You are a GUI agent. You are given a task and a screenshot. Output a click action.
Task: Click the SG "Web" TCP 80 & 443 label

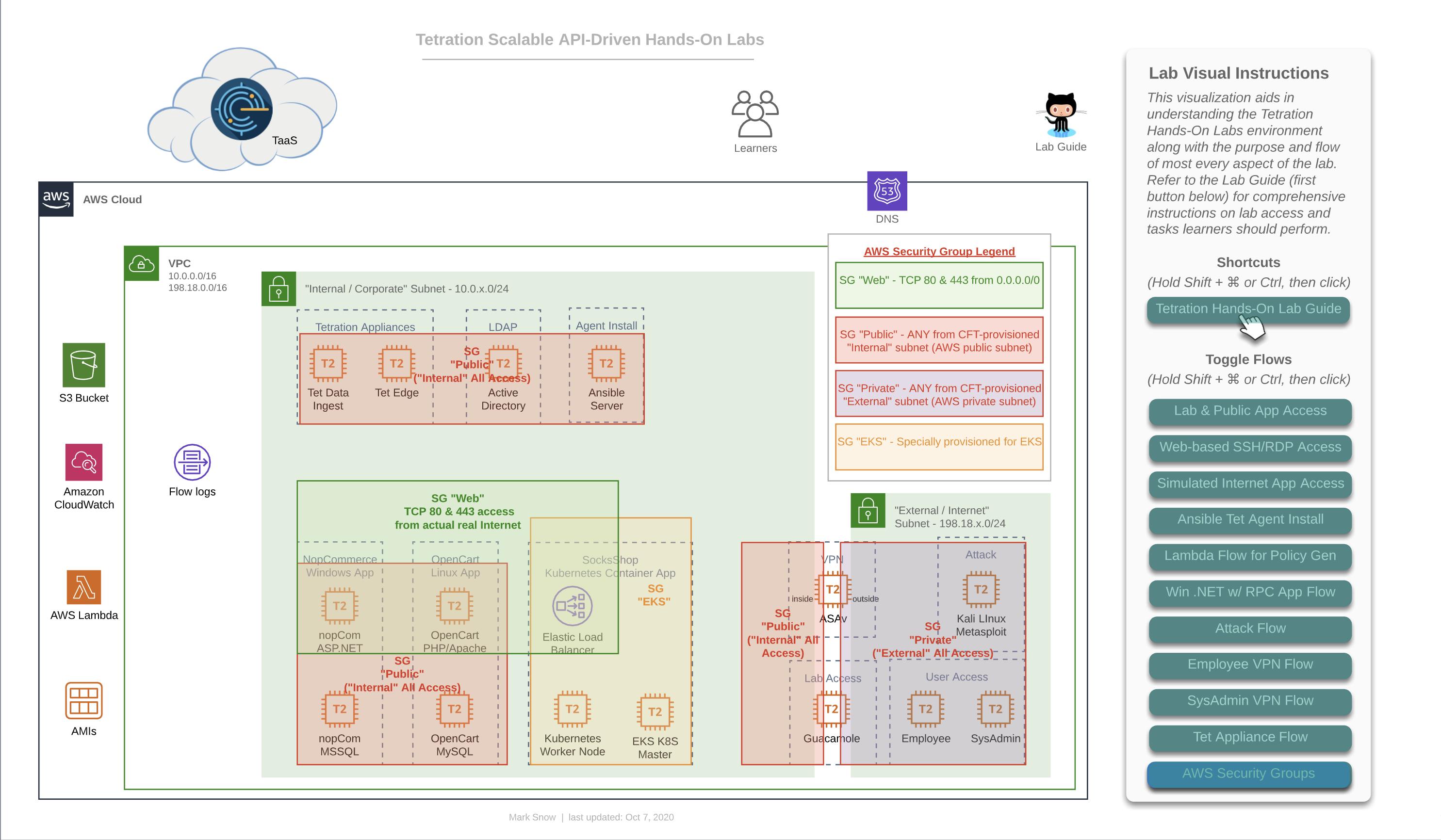(458, 512)
